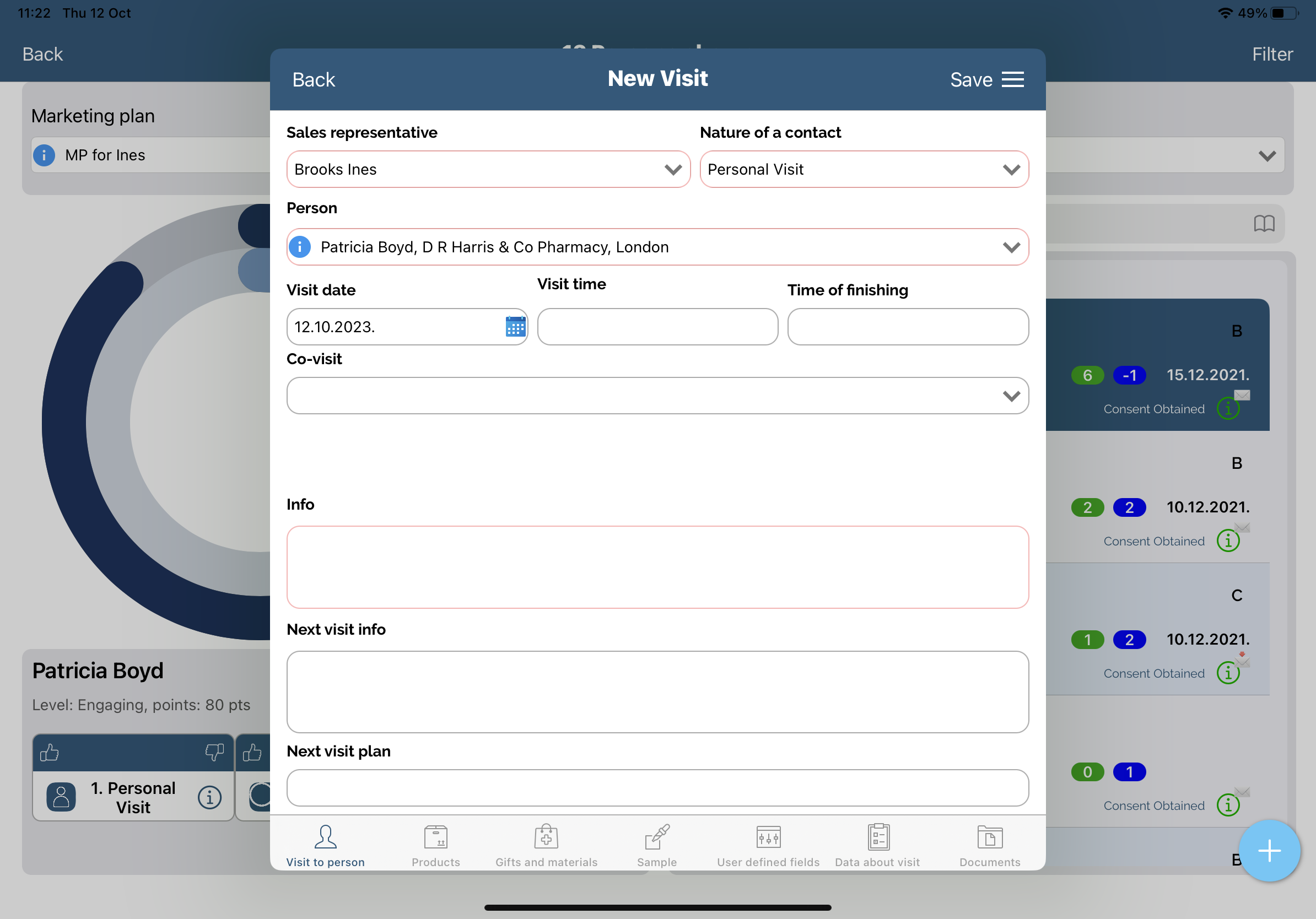Tap the info icon on Personal Visit card

[x=209, y=797]
